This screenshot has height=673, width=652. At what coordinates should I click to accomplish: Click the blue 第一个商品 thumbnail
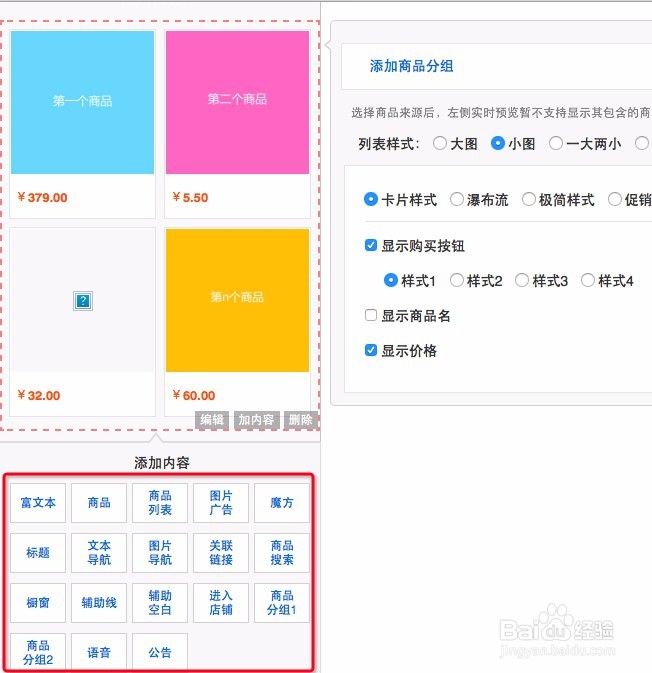(82, 102)
